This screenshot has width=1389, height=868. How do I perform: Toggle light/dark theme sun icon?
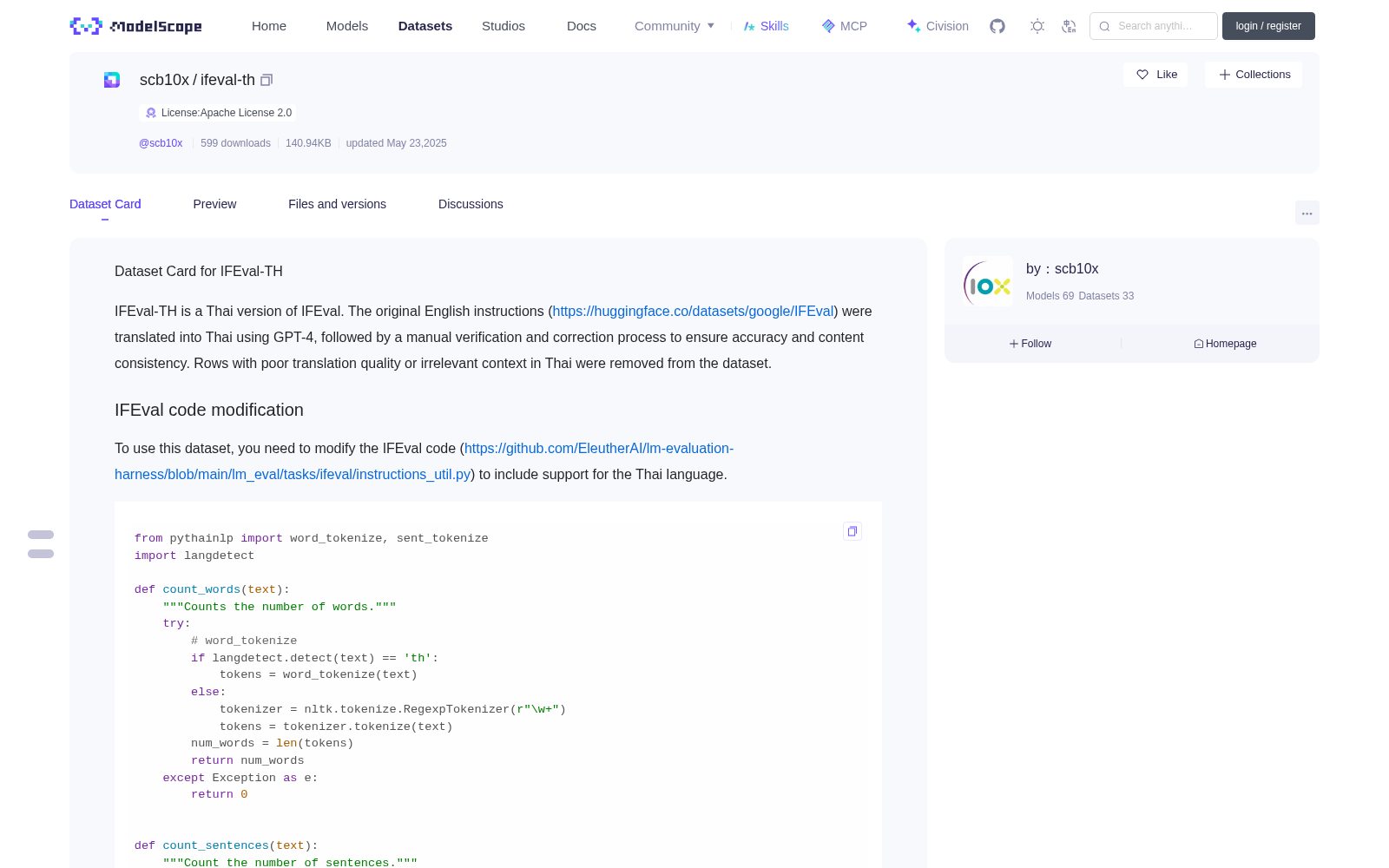tap(1037, 26)
